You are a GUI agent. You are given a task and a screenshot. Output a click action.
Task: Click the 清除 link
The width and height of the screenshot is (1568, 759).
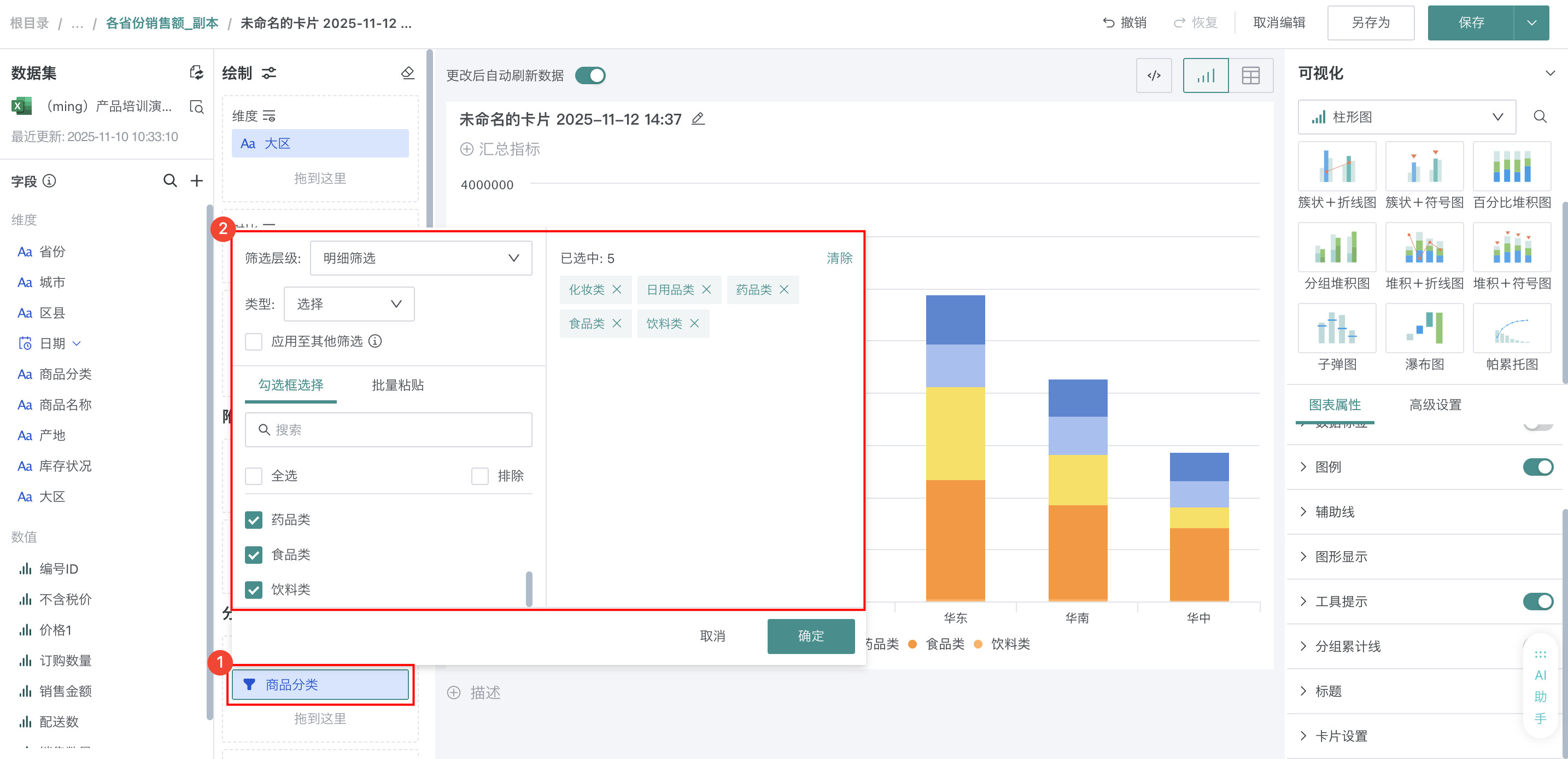coord(839,258)
